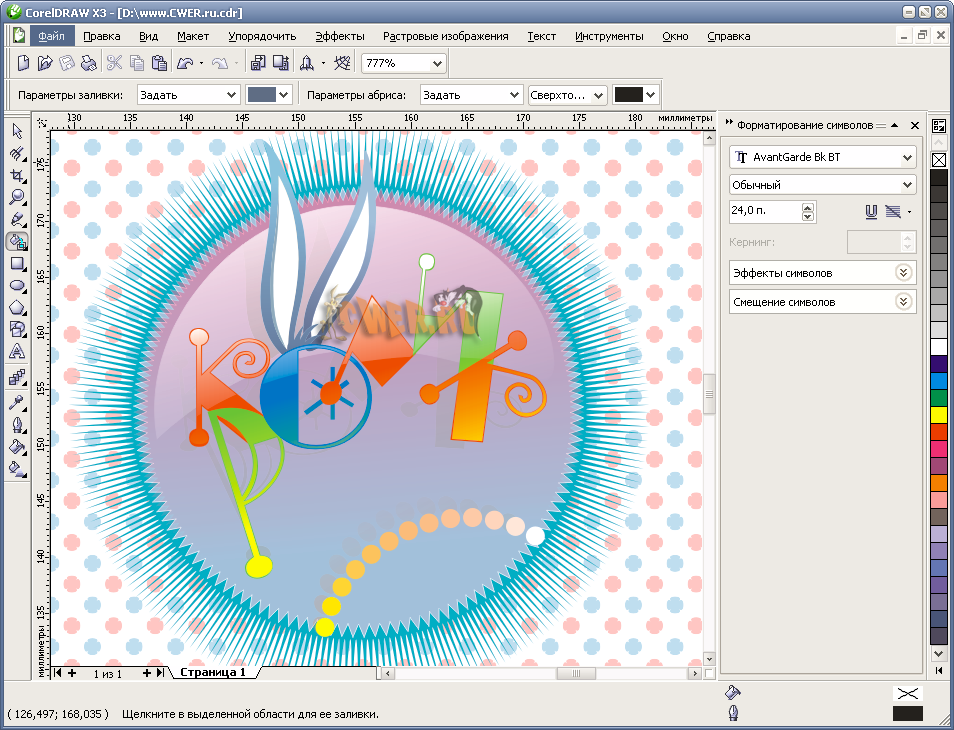The height and width of the screenshot is (730, 954).
Task: Open the AvantGarde Bk BT font dropdown
Action: point(906,157)
